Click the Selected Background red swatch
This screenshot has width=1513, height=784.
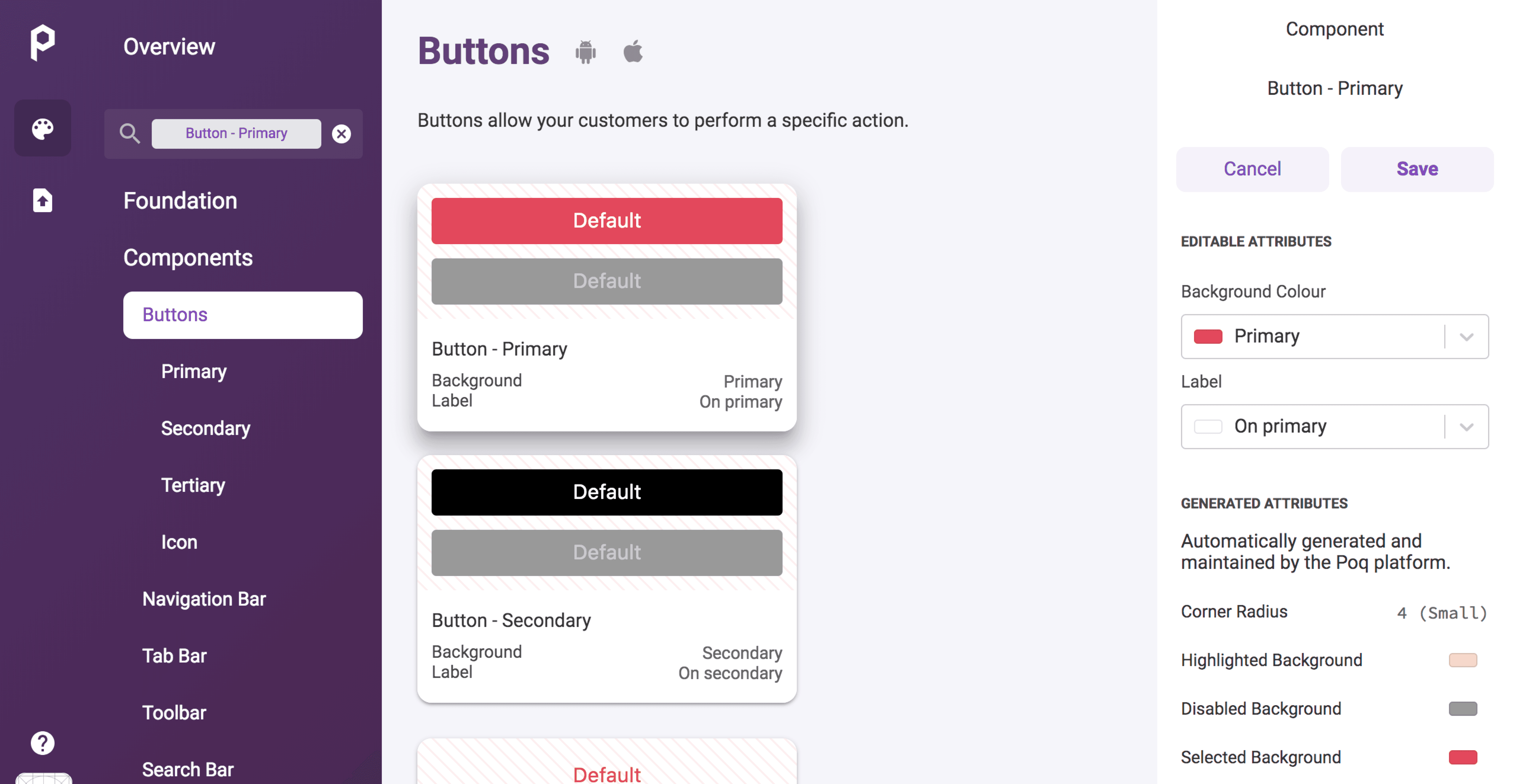(1463, 757)
